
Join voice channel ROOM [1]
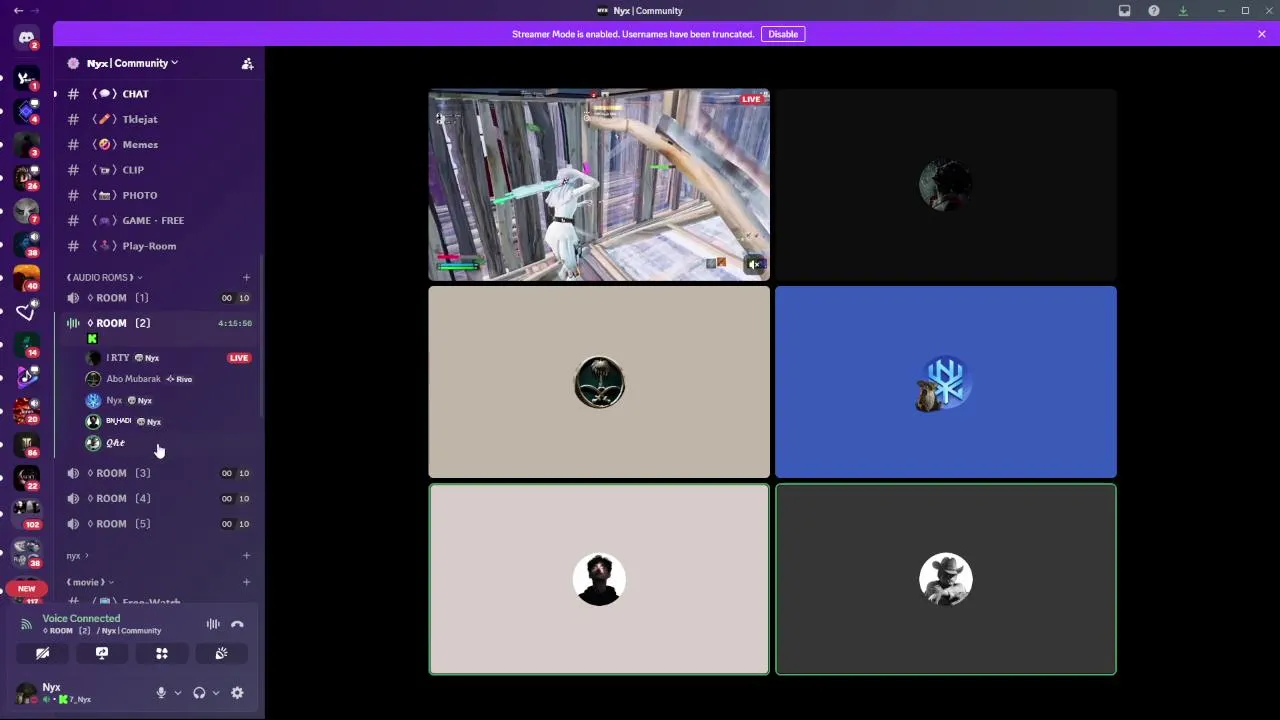(159, 298)
